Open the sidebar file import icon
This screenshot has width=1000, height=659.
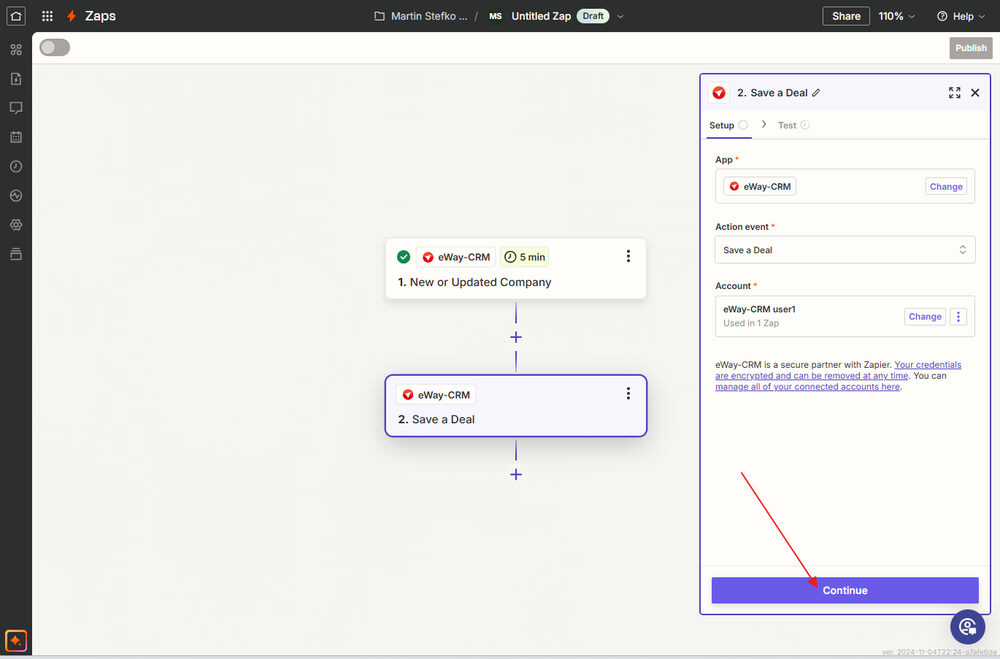[x=16, y=78]
